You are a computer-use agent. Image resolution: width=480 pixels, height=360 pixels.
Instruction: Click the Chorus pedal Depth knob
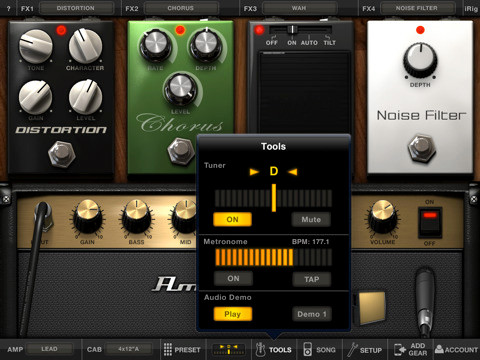pyautogui.click(x=206, y=45)
